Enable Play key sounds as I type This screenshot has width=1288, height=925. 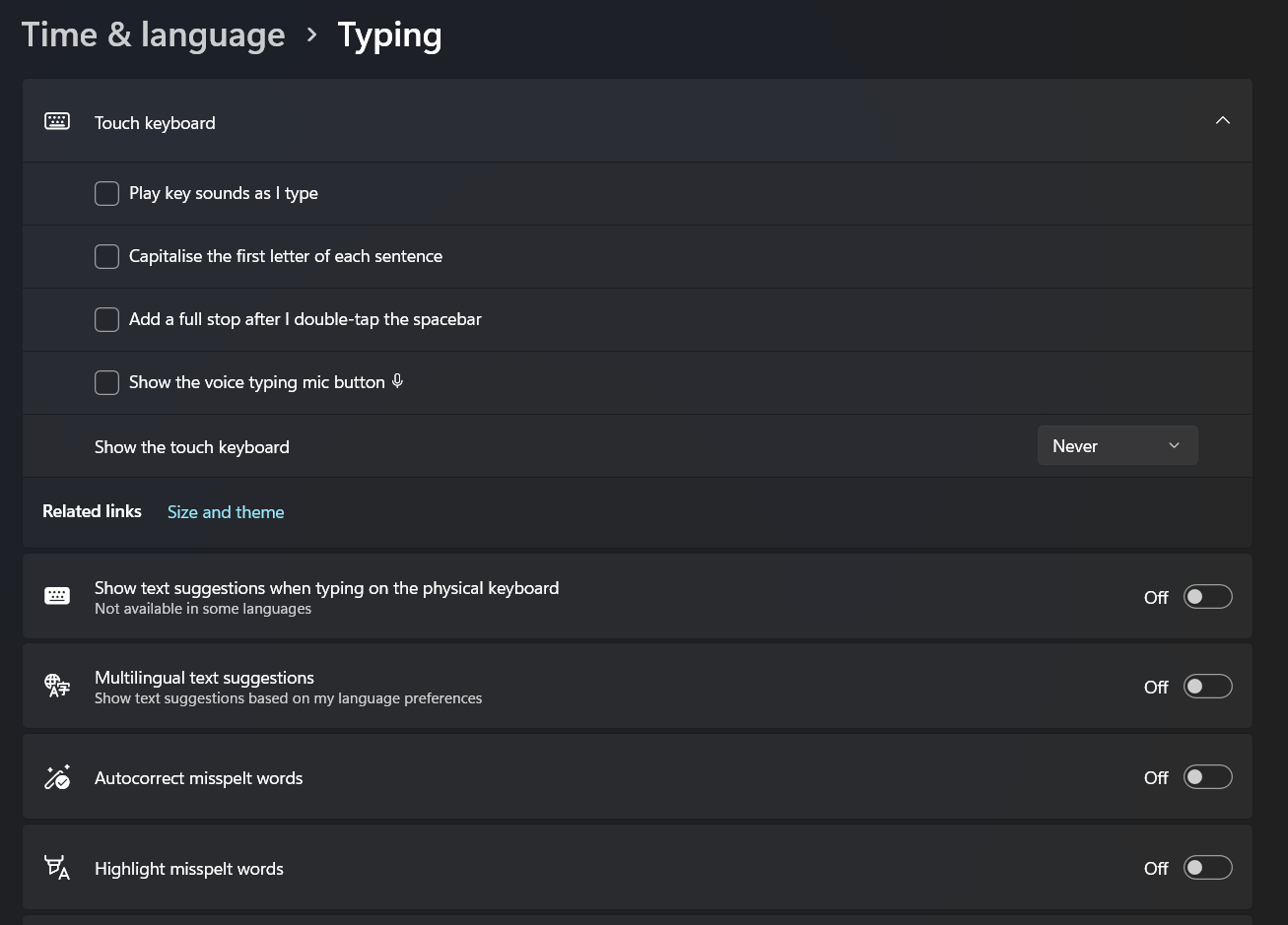106,193
